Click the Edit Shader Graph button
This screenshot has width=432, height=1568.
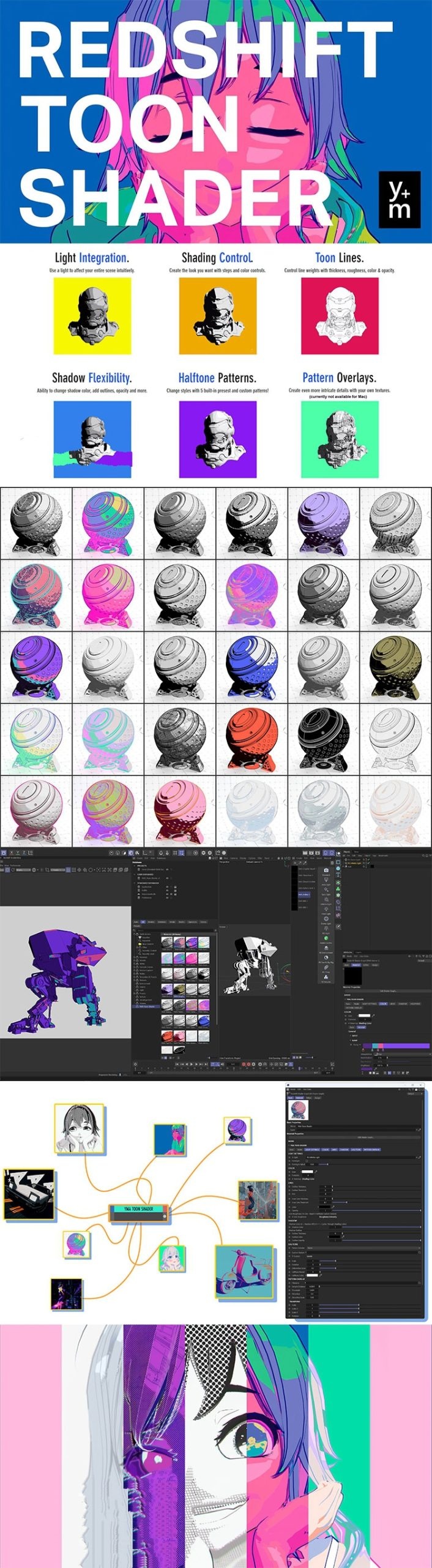[354, 1137]
